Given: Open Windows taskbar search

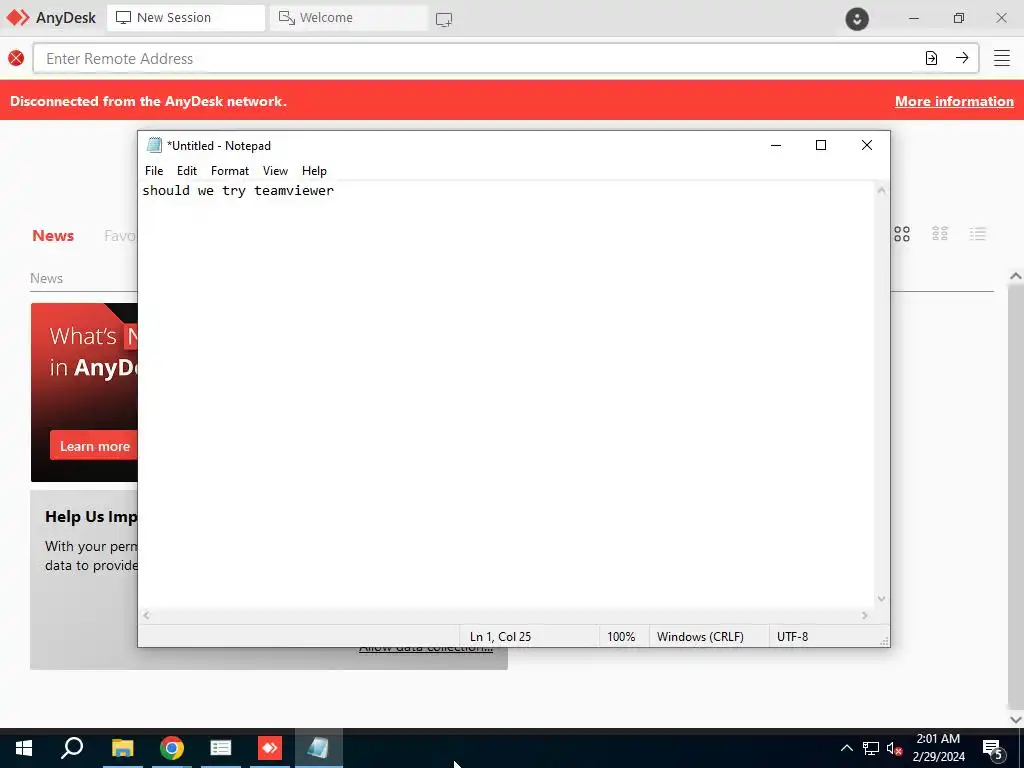Looking at the screenshot, I should coord(72,748).
